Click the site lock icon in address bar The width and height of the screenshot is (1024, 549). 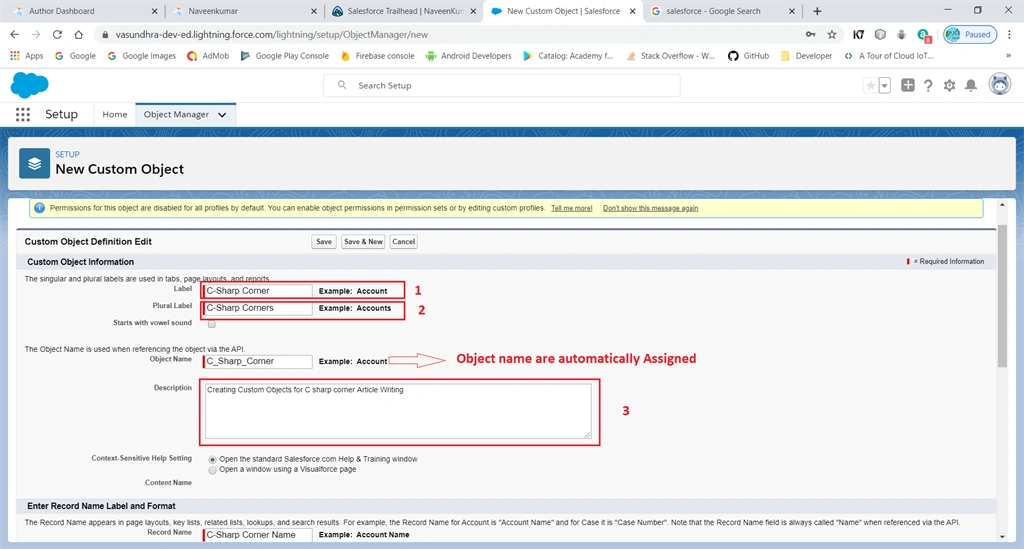[x=105, y=35]
